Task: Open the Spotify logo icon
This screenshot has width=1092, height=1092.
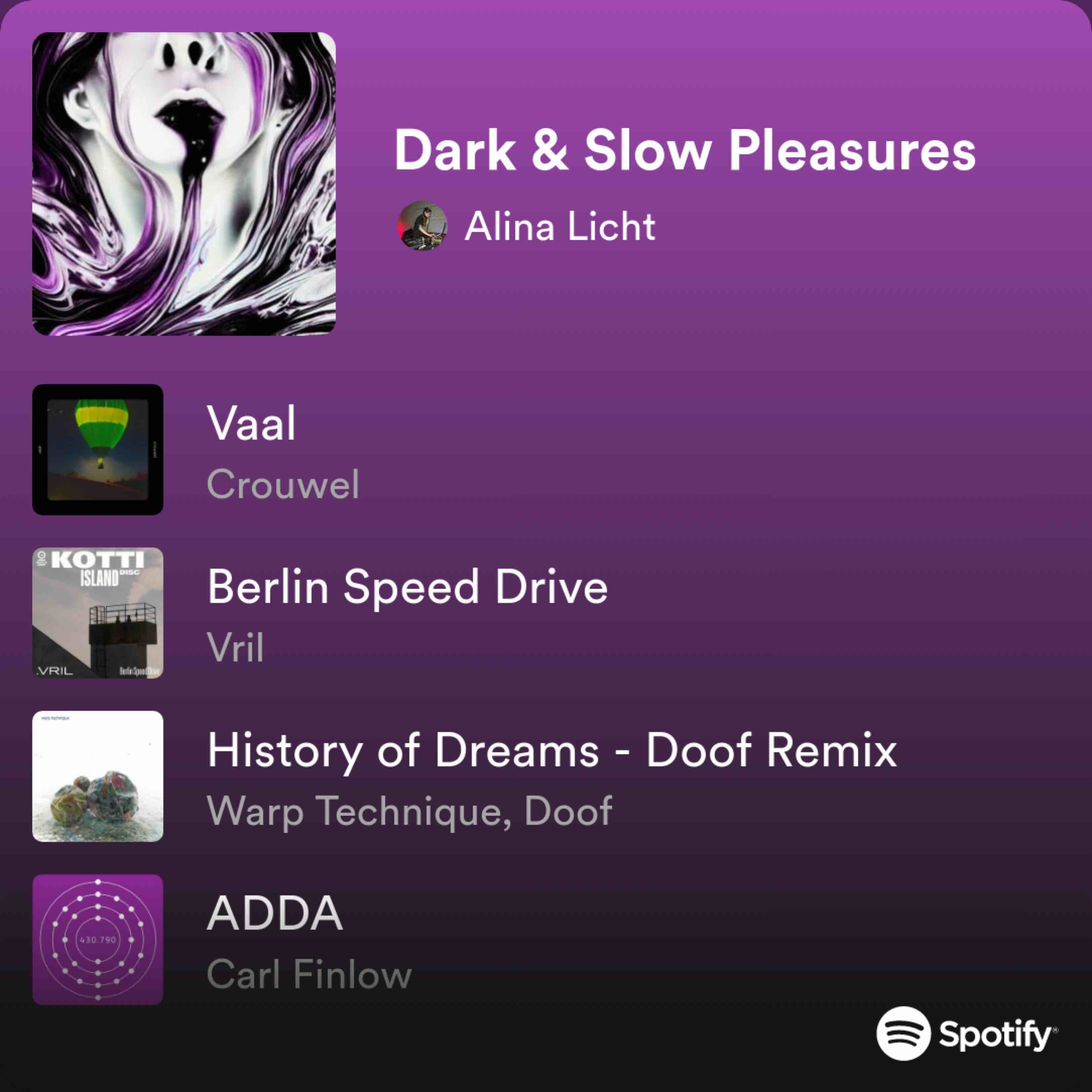Action: point(903,1033)
